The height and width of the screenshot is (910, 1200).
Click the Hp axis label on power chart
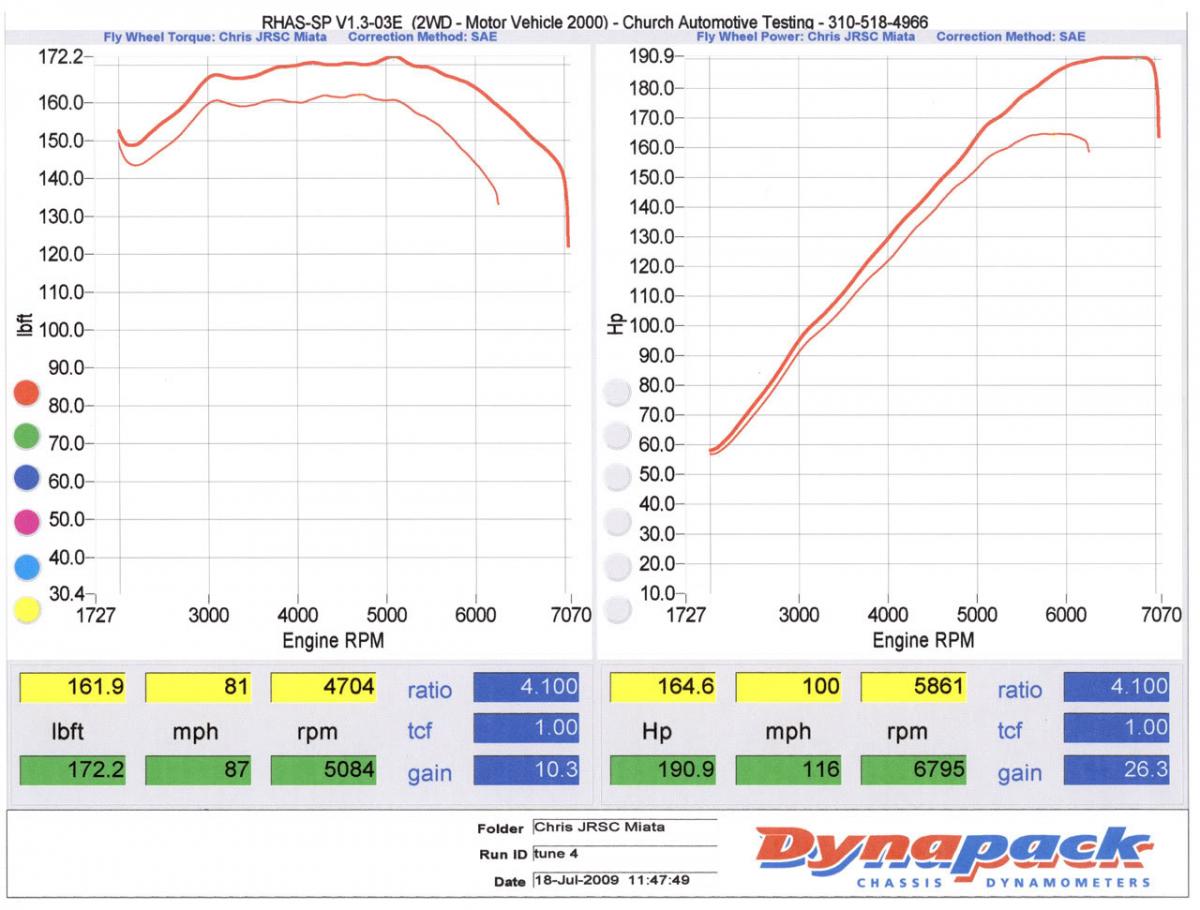pyautogui.click(x=616, y=323)
